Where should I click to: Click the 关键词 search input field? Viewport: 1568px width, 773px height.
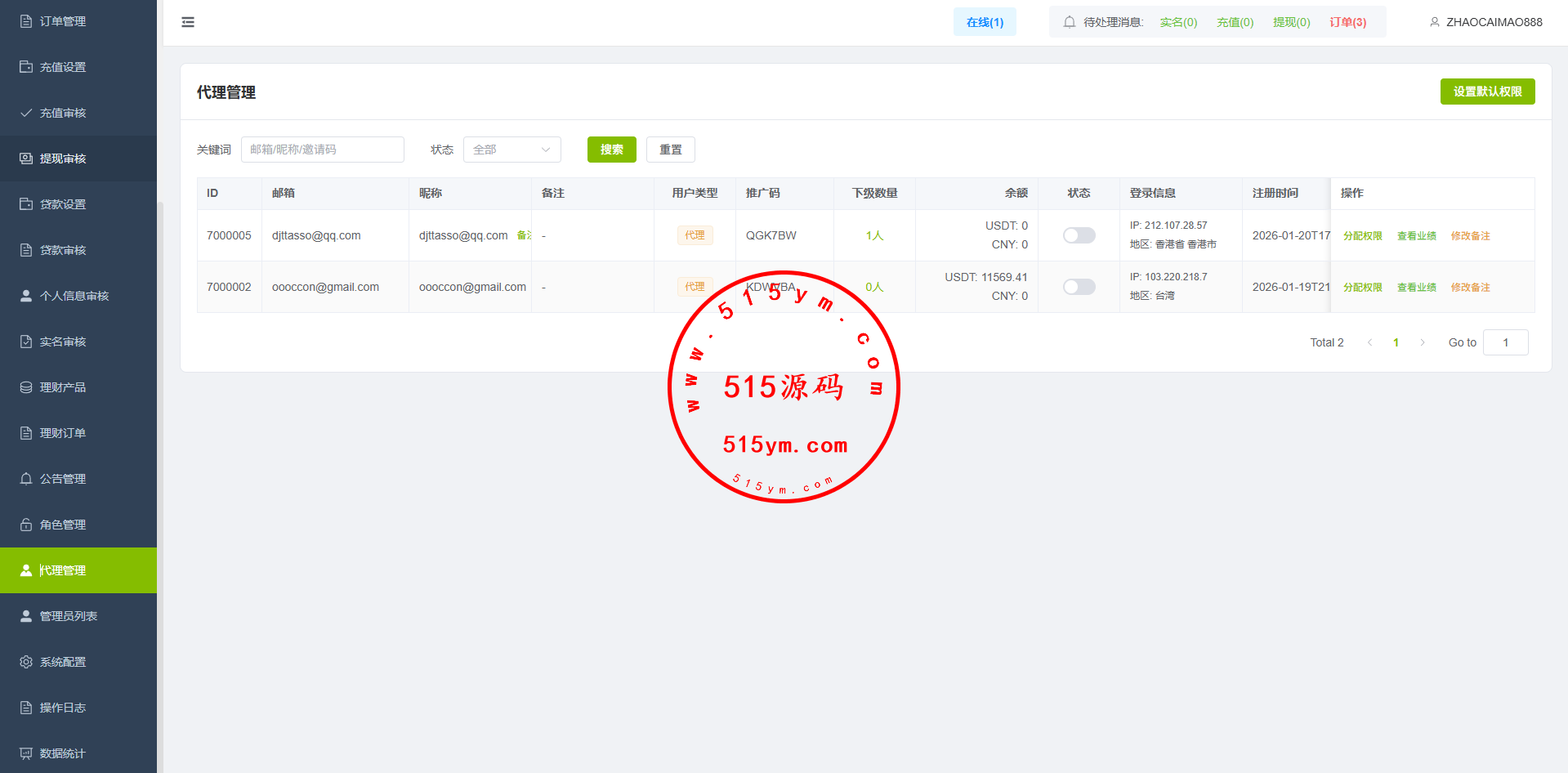click(322, 150)
